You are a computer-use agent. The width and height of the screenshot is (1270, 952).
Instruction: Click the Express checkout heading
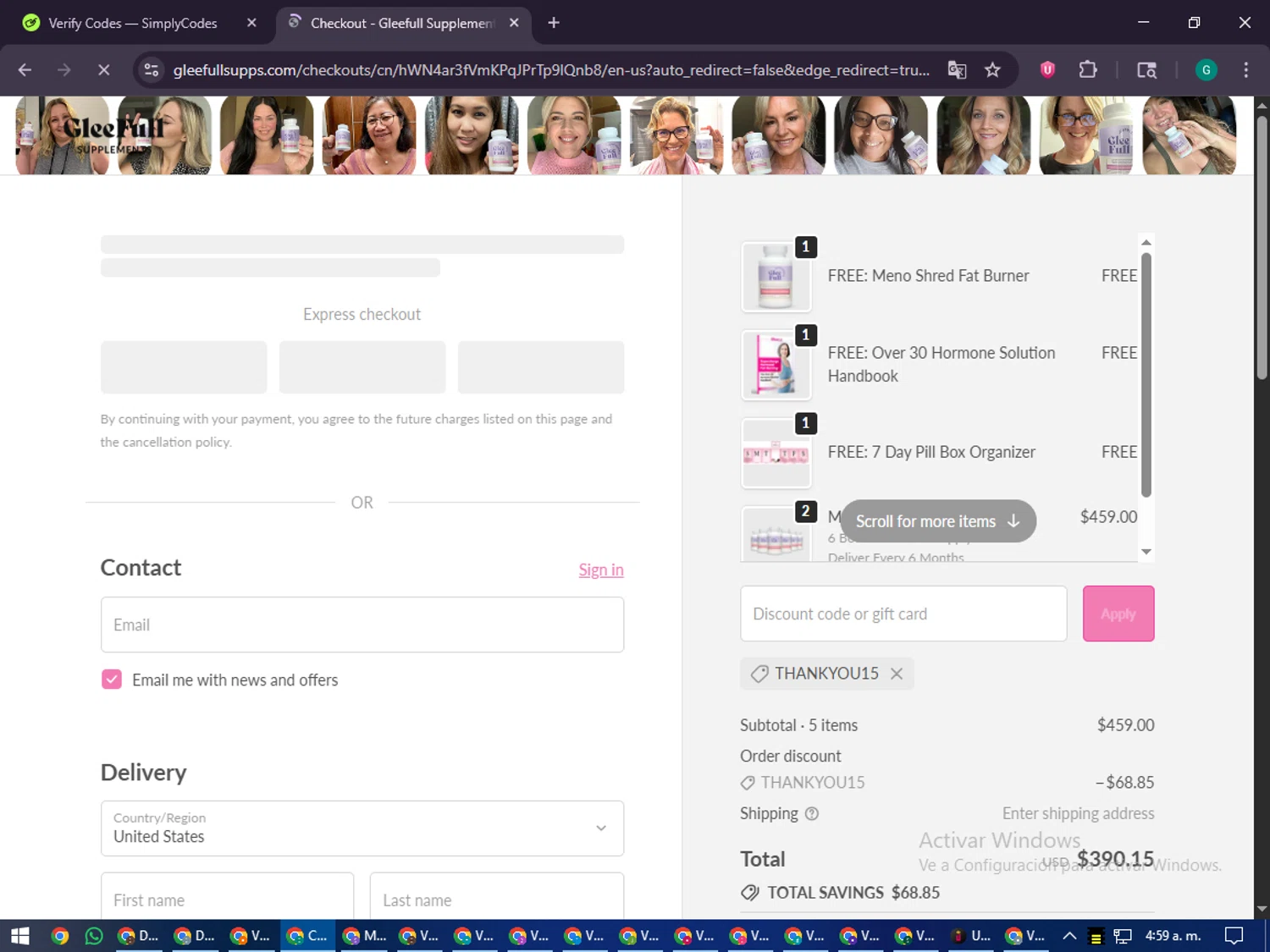[x=362, y=314]
